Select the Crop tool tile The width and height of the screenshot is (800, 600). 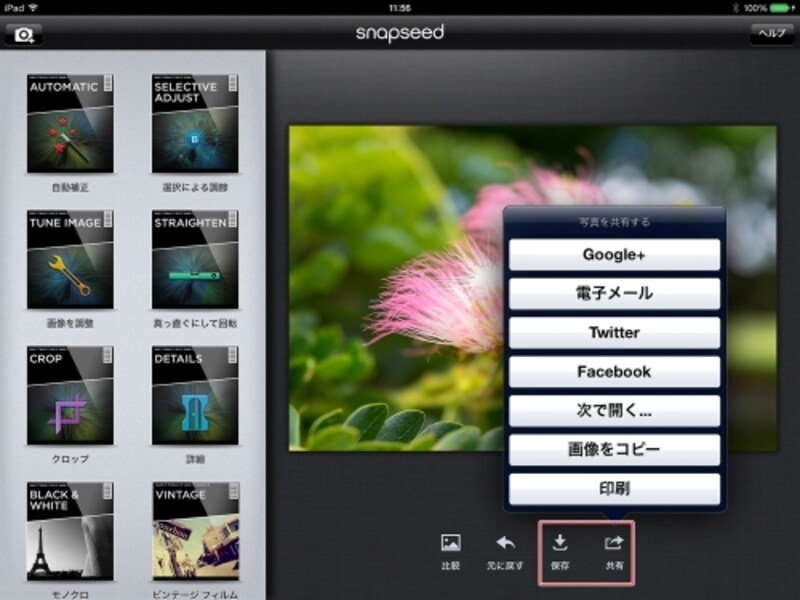70,395
